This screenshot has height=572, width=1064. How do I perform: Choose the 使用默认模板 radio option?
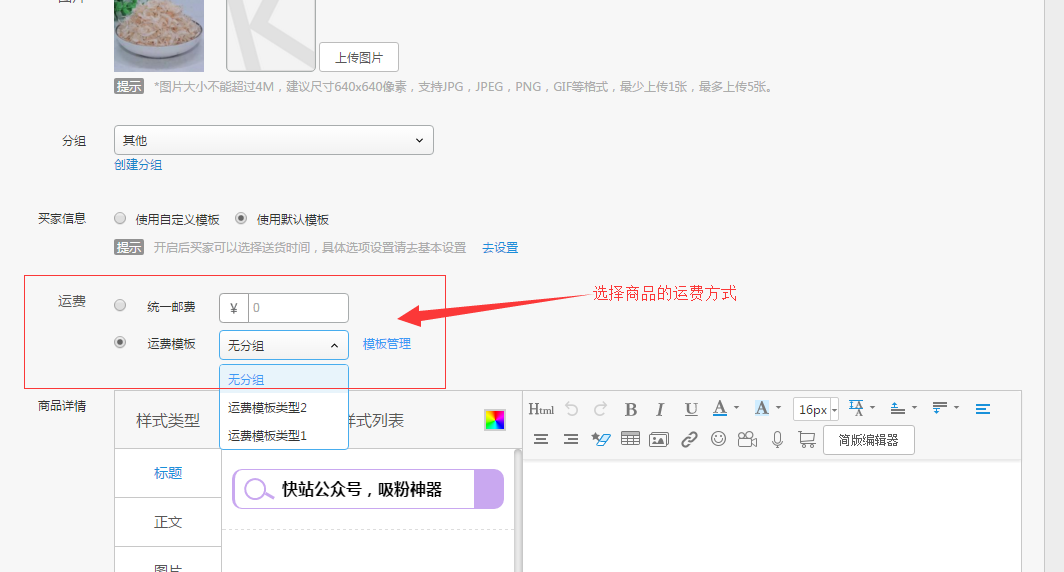click(x=241, y=218)
